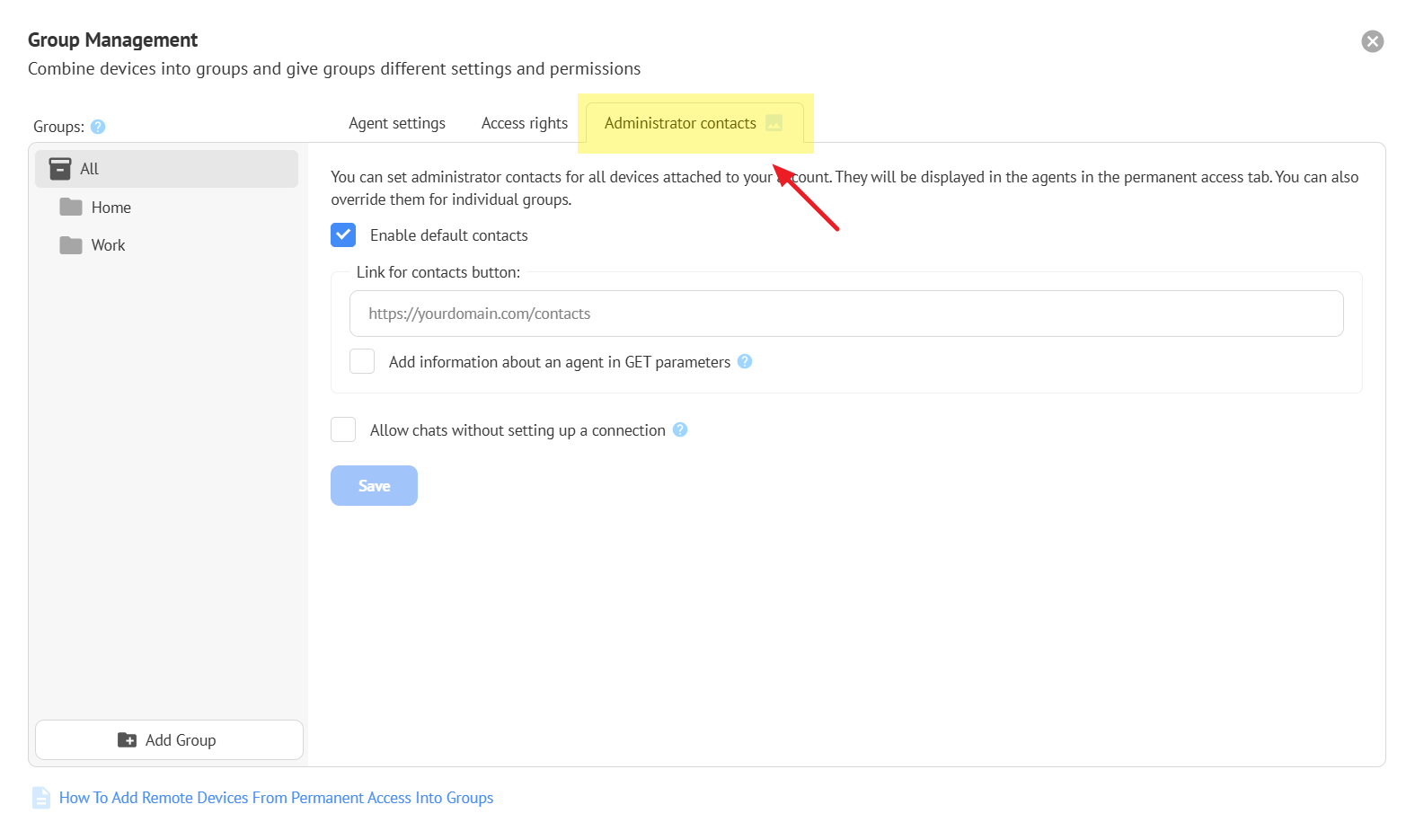Click the All archive box icon
The width and height of the screenshot is (1415, 840).
pyautogui.click(x=60, y=169)
